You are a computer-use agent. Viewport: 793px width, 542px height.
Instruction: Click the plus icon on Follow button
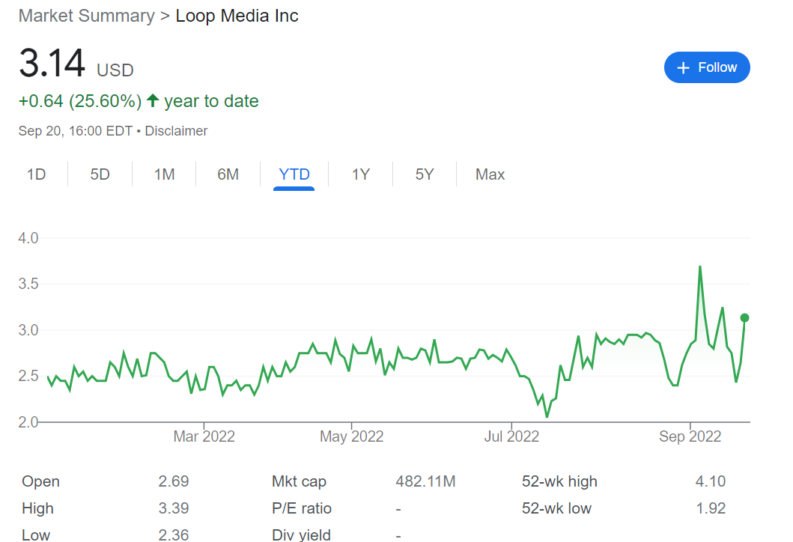tap(683, 68)
